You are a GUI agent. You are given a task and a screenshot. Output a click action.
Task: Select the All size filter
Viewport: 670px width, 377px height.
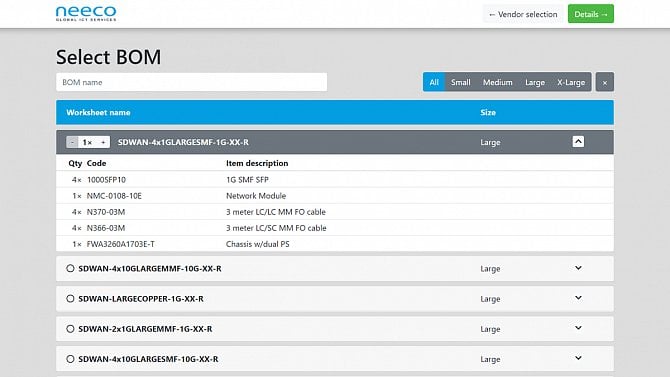click(434, 82)
